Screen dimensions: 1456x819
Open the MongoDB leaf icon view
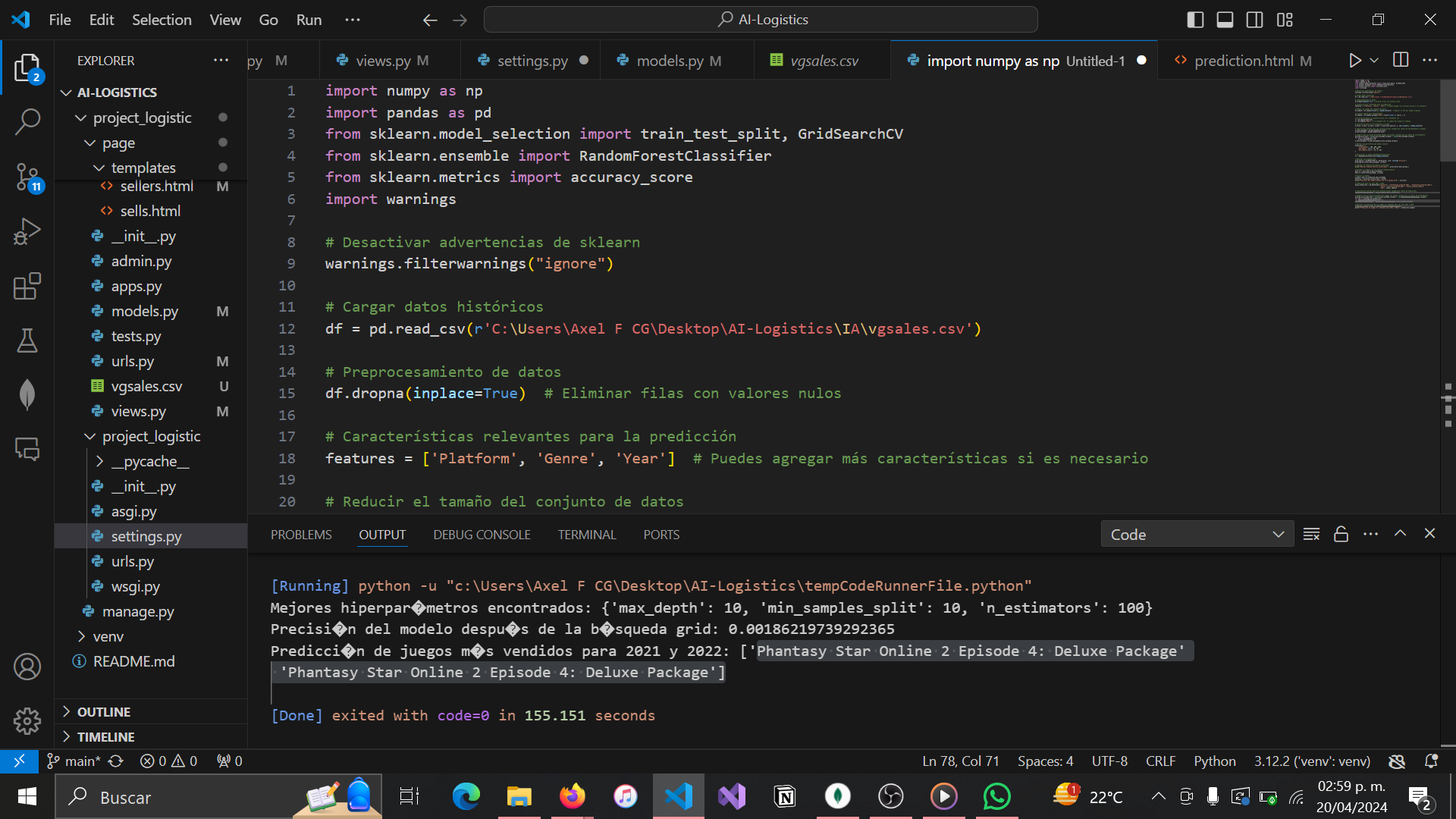coord(27,395)
